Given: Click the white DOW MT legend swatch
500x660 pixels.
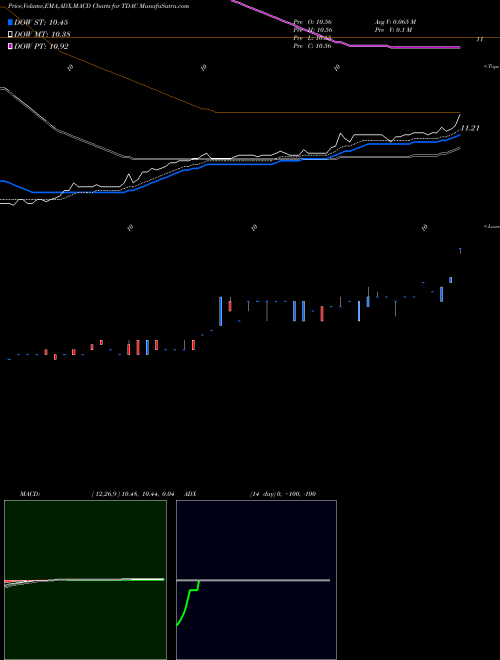Looking at the screenshot, I should click(x=10, y=35).
